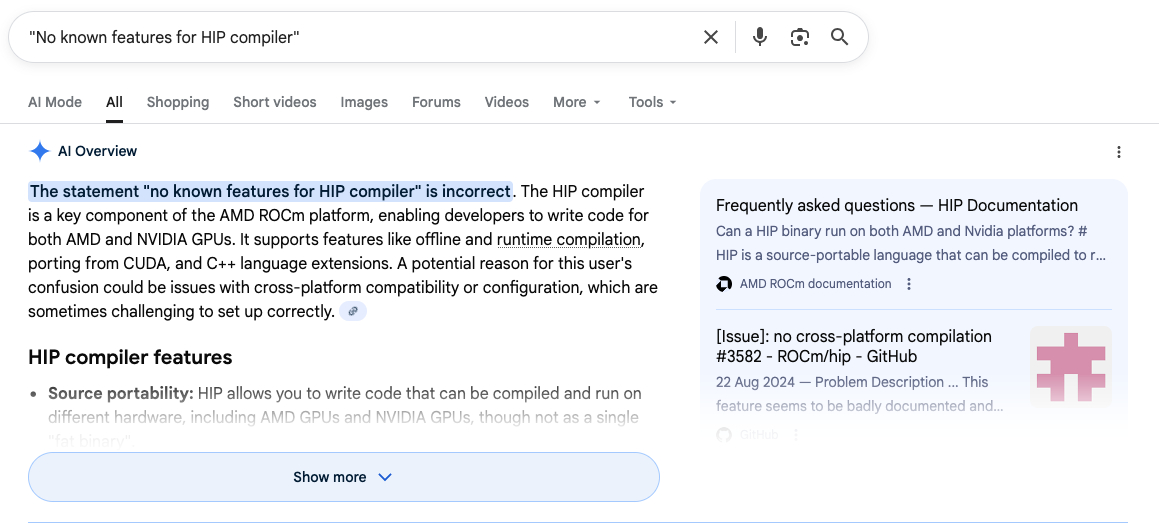Image resolution: width=1159 pixels, height=528 pixels.
Task: Open Frequently asked questions HIP Documentation link
Action: [x=896, y=205]
